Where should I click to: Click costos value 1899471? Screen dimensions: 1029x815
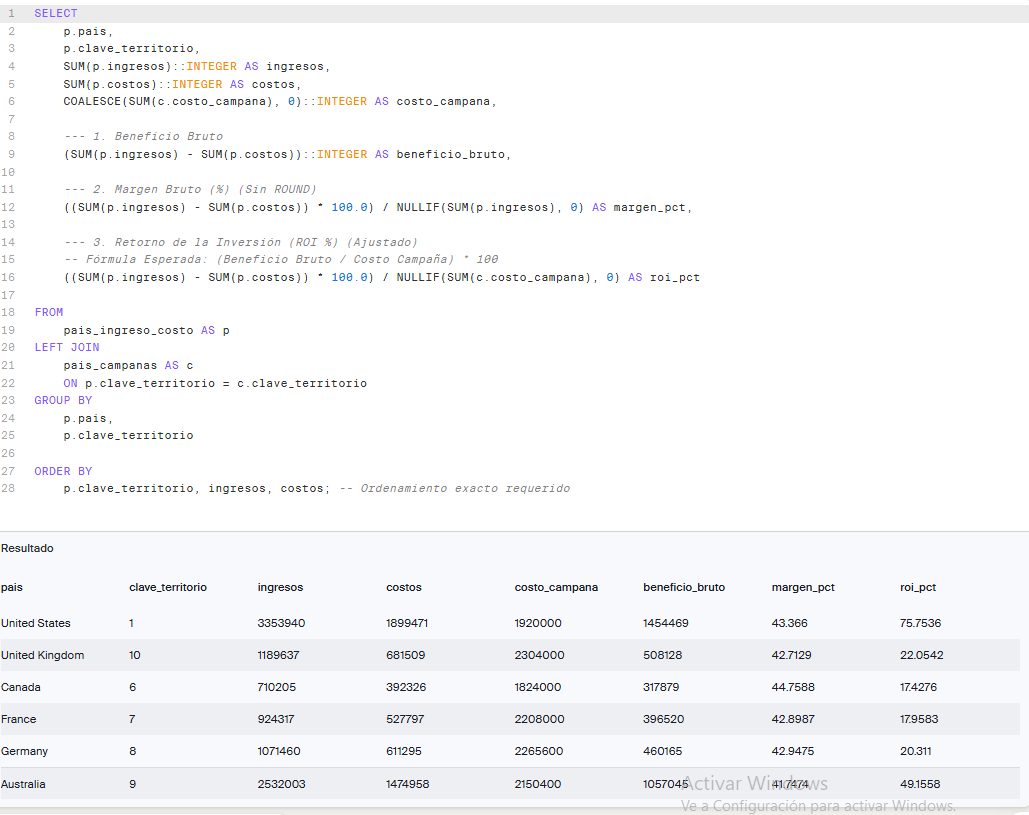pos(407,623)
